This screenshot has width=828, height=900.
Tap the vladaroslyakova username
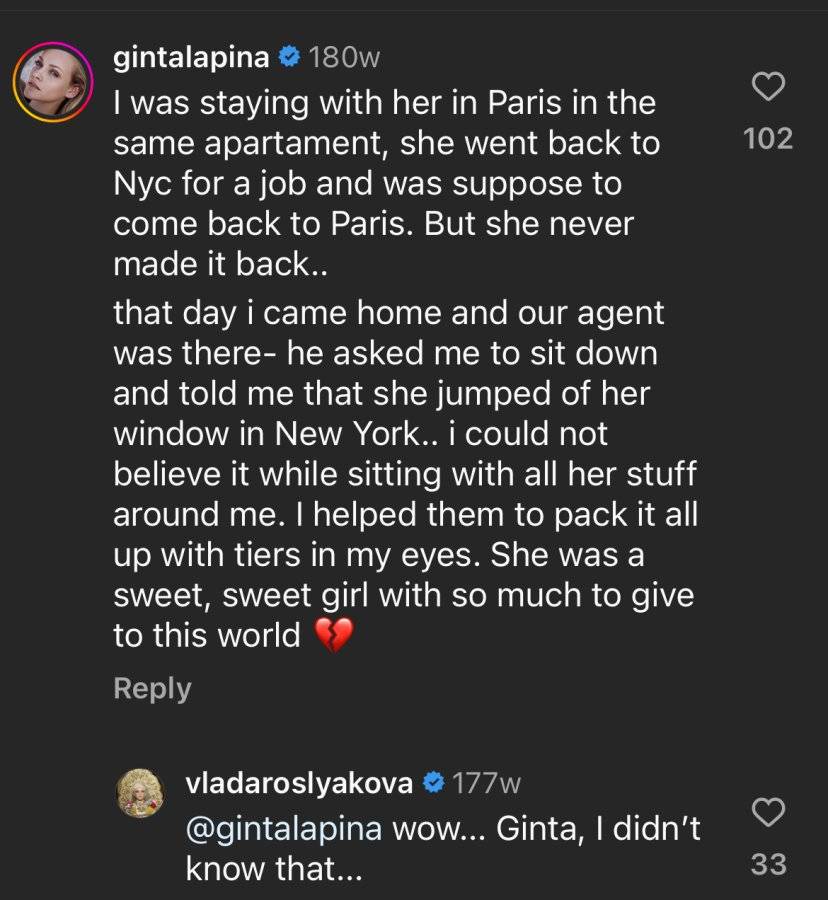299,783
